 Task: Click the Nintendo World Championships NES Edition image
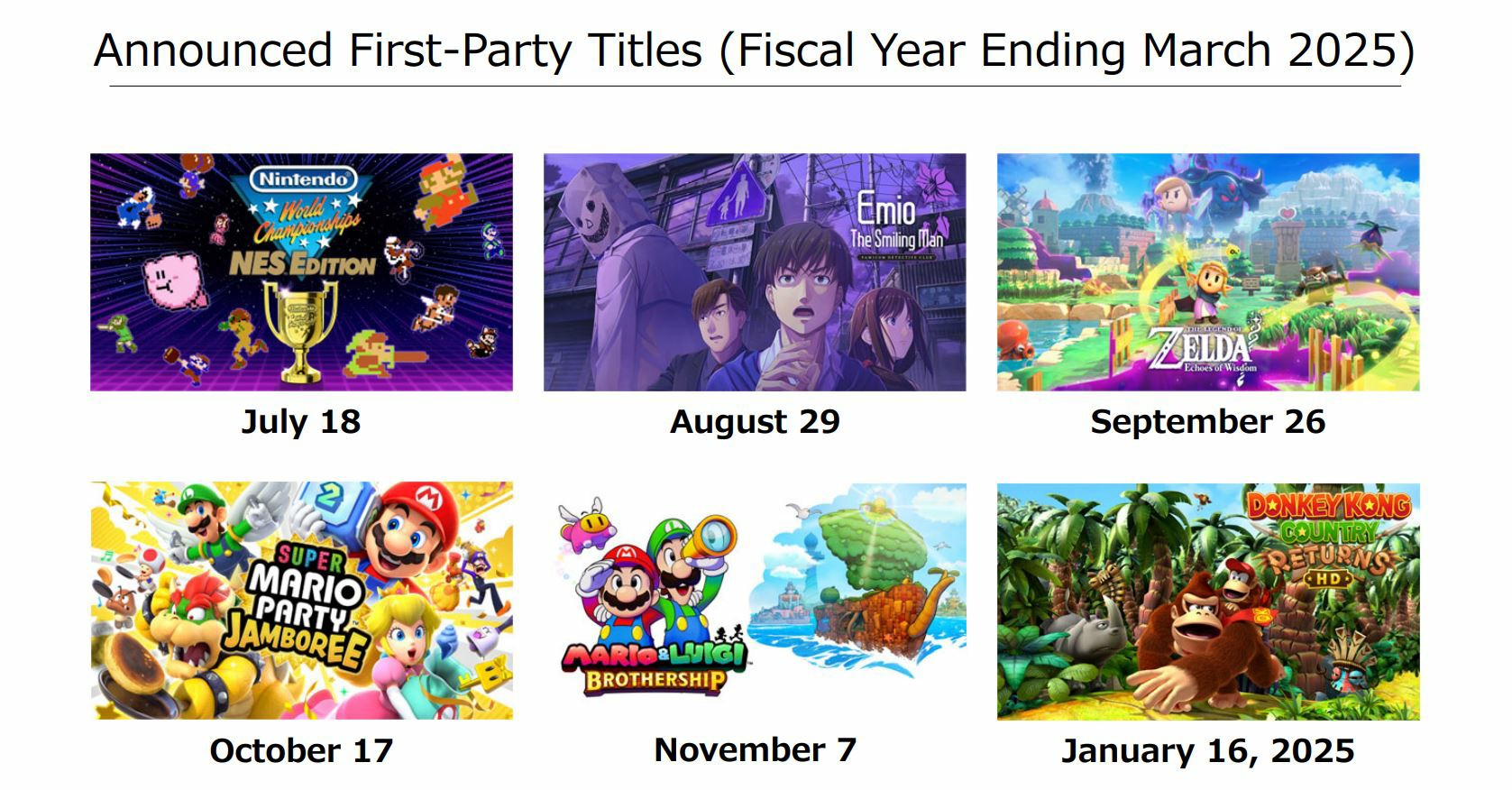301,271
